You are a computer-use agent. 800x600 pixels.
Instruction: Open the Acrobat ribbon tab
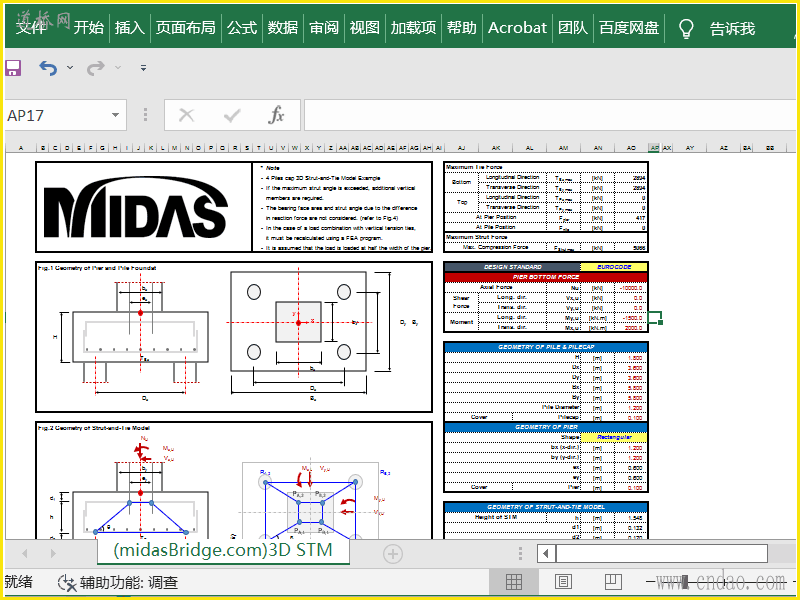click(517, 28)
